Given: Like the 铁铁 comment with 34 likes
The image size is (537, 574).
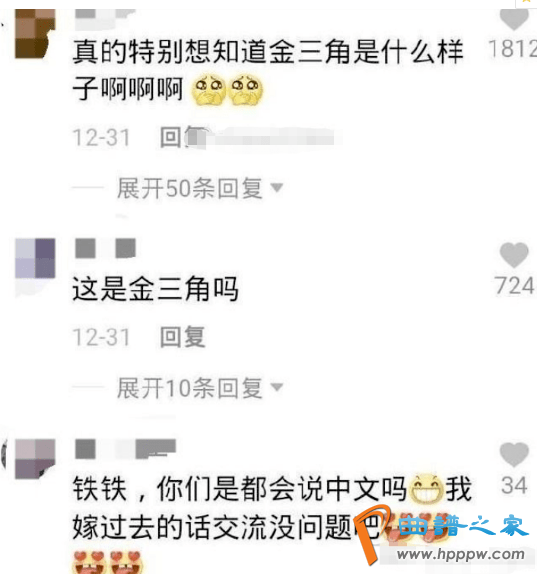Looking at the screenshot, I should [x=514, y=455].
